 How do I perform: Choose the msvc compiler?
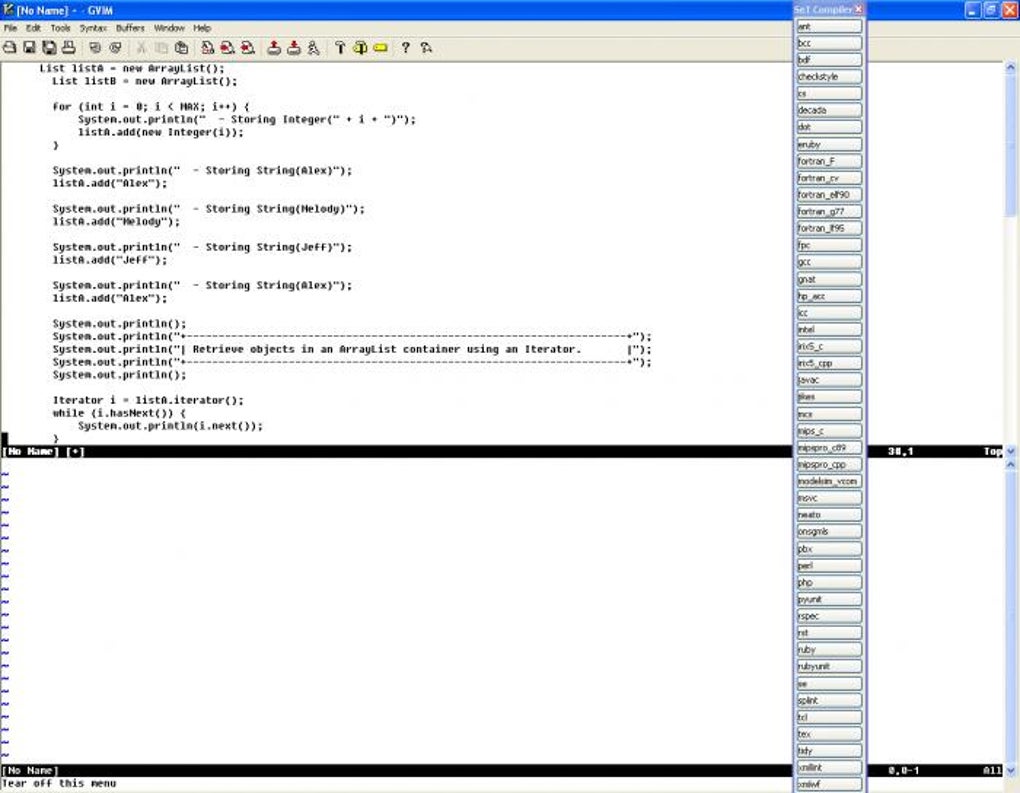click(x=829, y=498)
